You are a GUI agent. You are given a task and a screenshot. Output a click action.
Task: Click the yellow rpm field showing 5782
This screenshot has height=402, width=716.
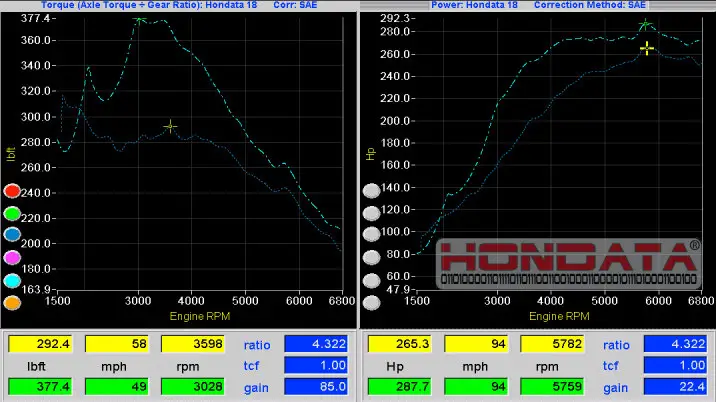coord(552,344)
